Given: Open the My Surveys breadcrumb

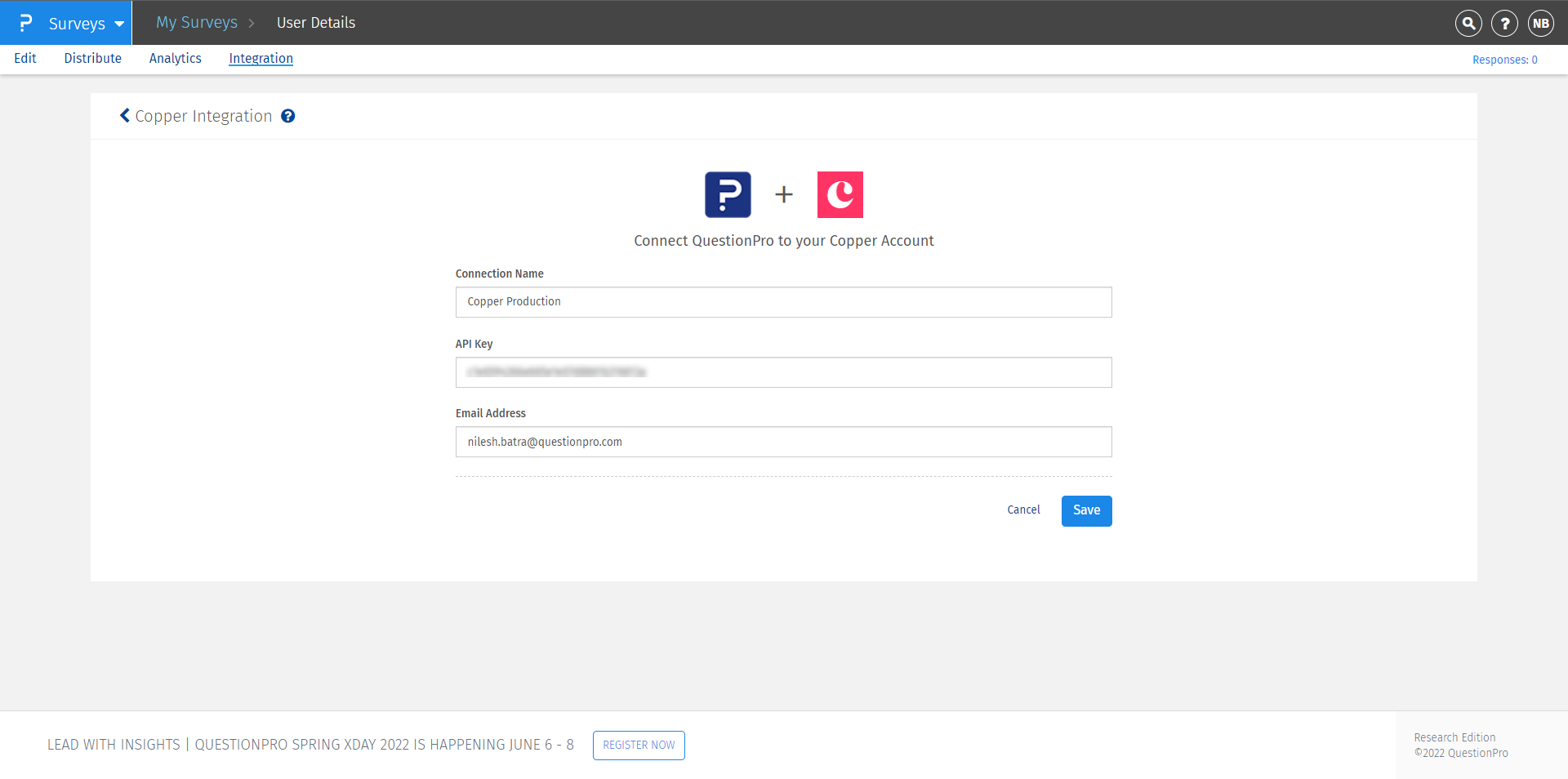Looking at the screenshot, I should (196, 22).
